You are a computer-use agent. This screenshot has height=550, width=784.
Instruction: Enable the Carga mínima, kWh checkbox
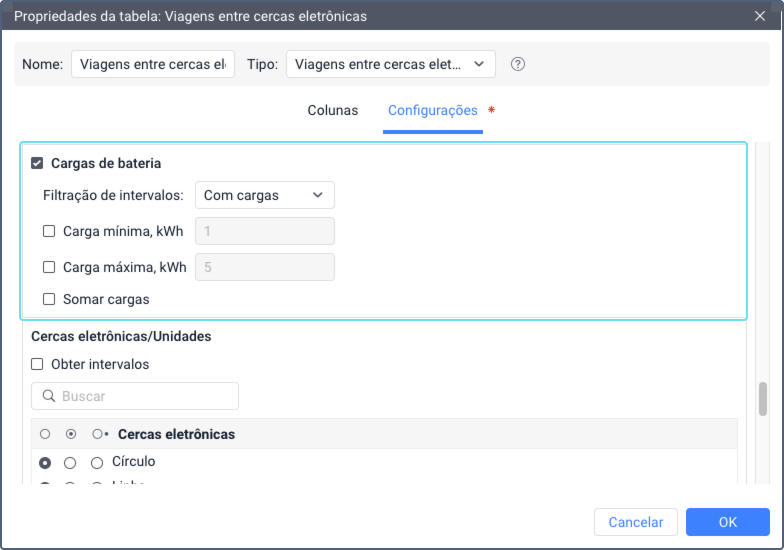pyautogui.click(x=49, y=231)
